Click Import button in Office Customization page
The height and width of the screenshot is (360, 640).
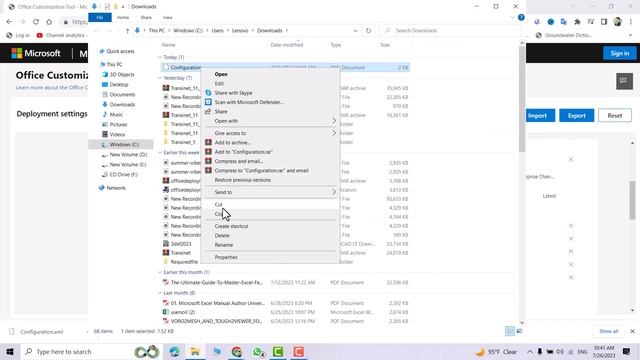(538, 116)
